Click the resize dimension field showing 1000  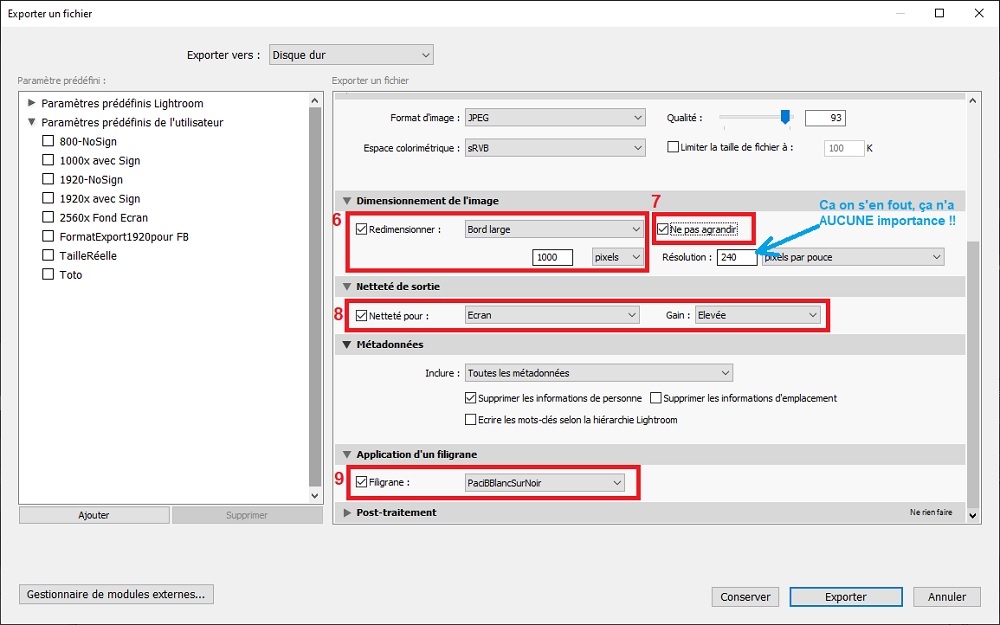(x=552, y=257)
